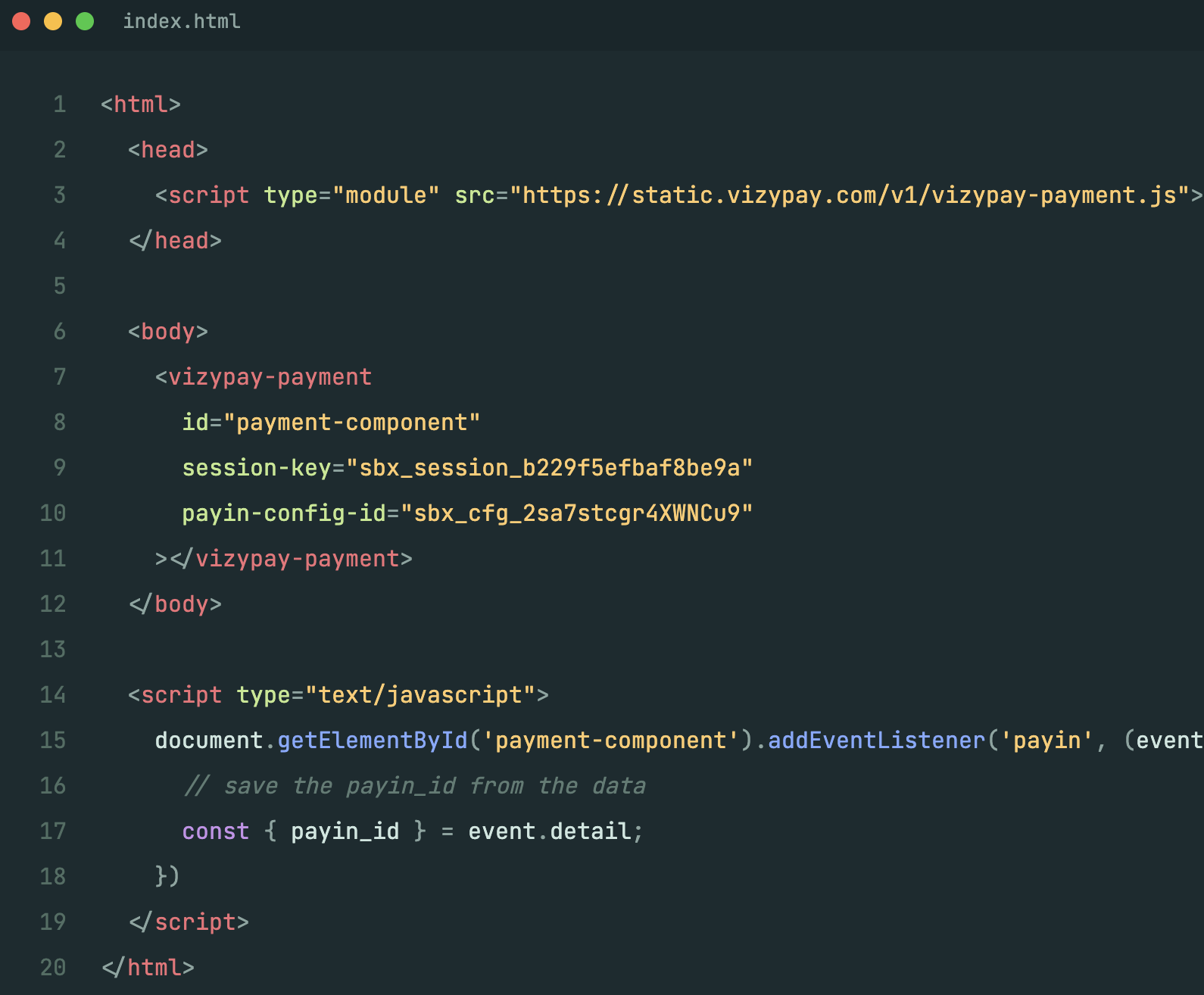This screenshot has width=1204, height=995.
Task: Click the <vizypay-payment opening tag
Action: tap(264, 377)
